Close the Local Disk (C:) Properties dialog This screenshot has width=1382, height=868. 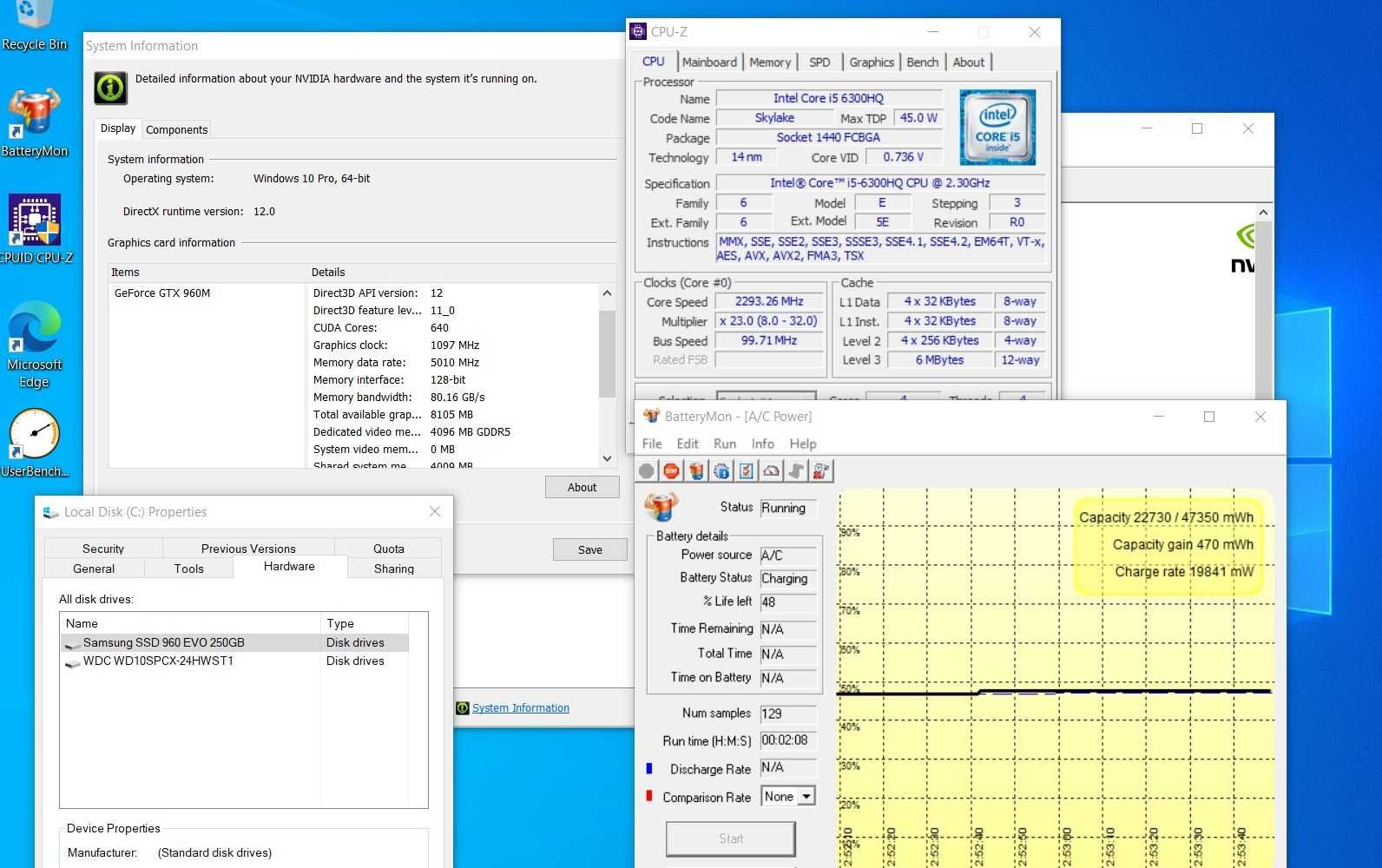pyautogui.click(x=435, y=512)
